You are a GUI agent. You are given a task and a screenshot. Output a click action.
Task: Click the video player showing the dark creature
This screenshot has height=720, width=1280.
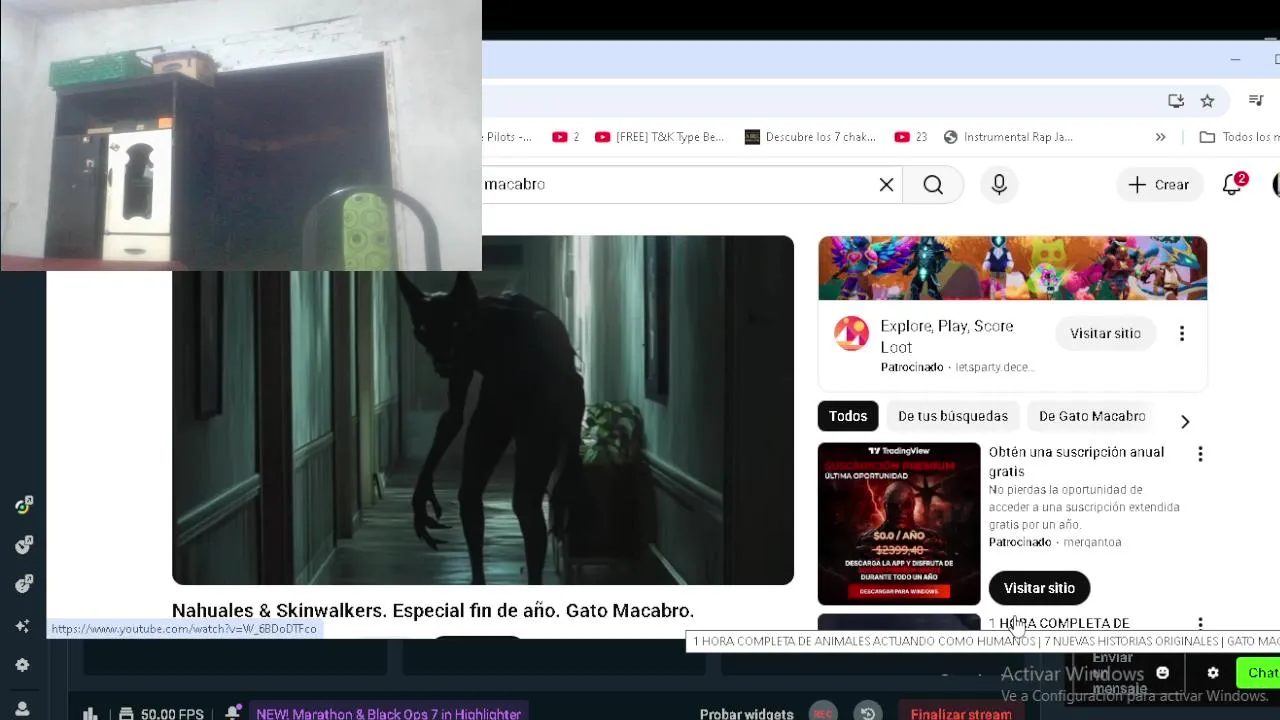click(x=483, y=410)
